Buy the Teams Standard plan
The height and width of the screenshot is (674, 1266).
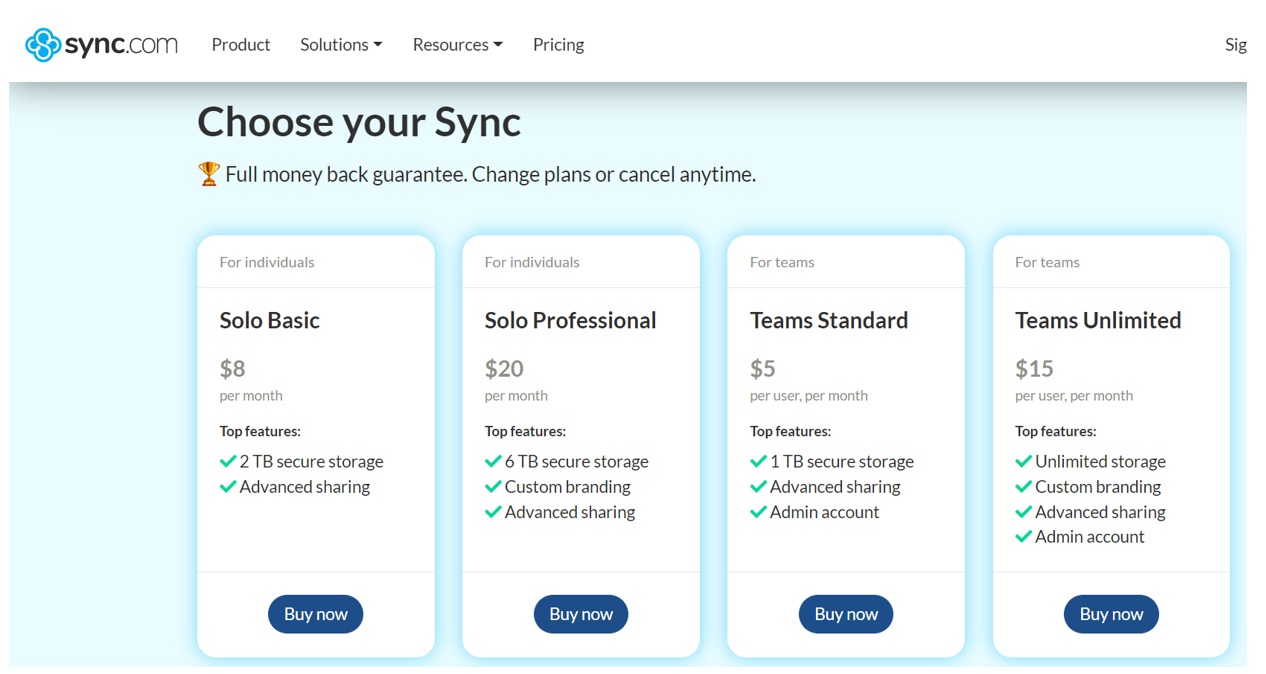846,614
